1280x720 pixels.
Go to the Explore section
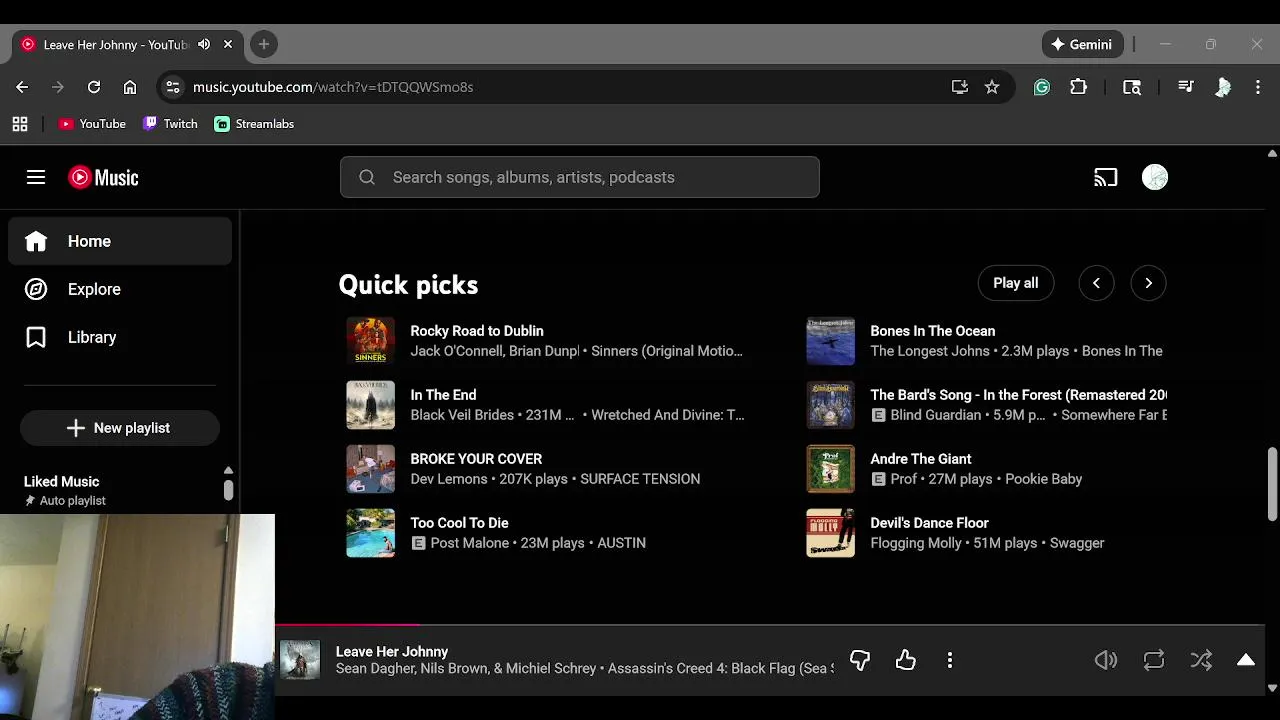(x=94, y=289)
